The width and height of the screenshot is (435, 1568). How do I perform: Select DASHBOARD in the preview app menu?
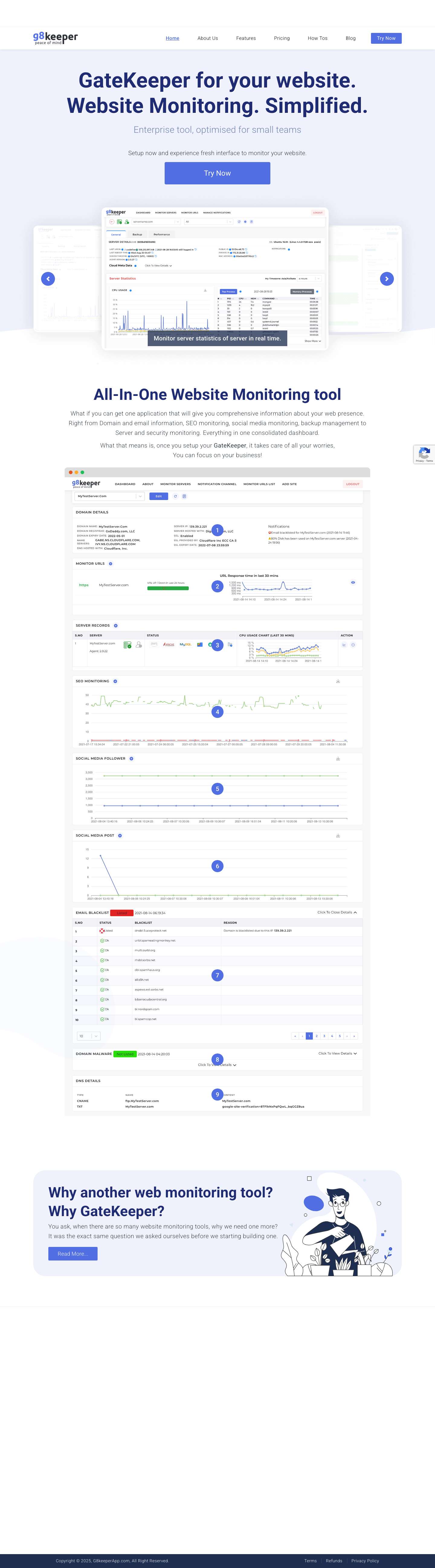coord(125,484)
